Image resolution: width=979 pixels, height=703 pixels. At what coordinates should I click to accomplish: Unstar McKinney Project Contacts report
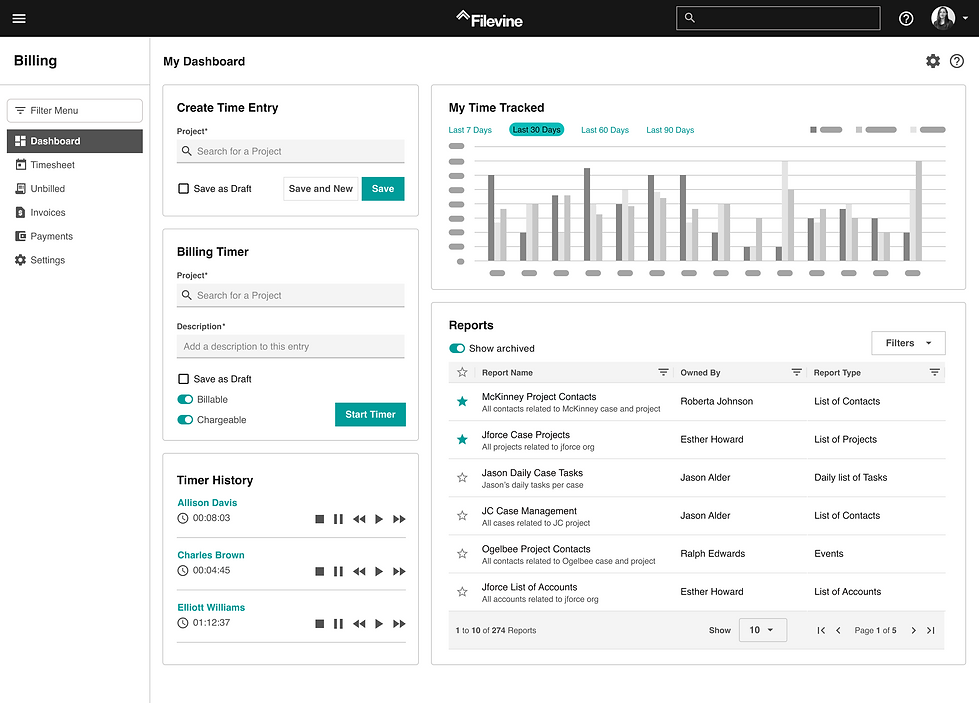pyautogui.click(x=462, y=401)
